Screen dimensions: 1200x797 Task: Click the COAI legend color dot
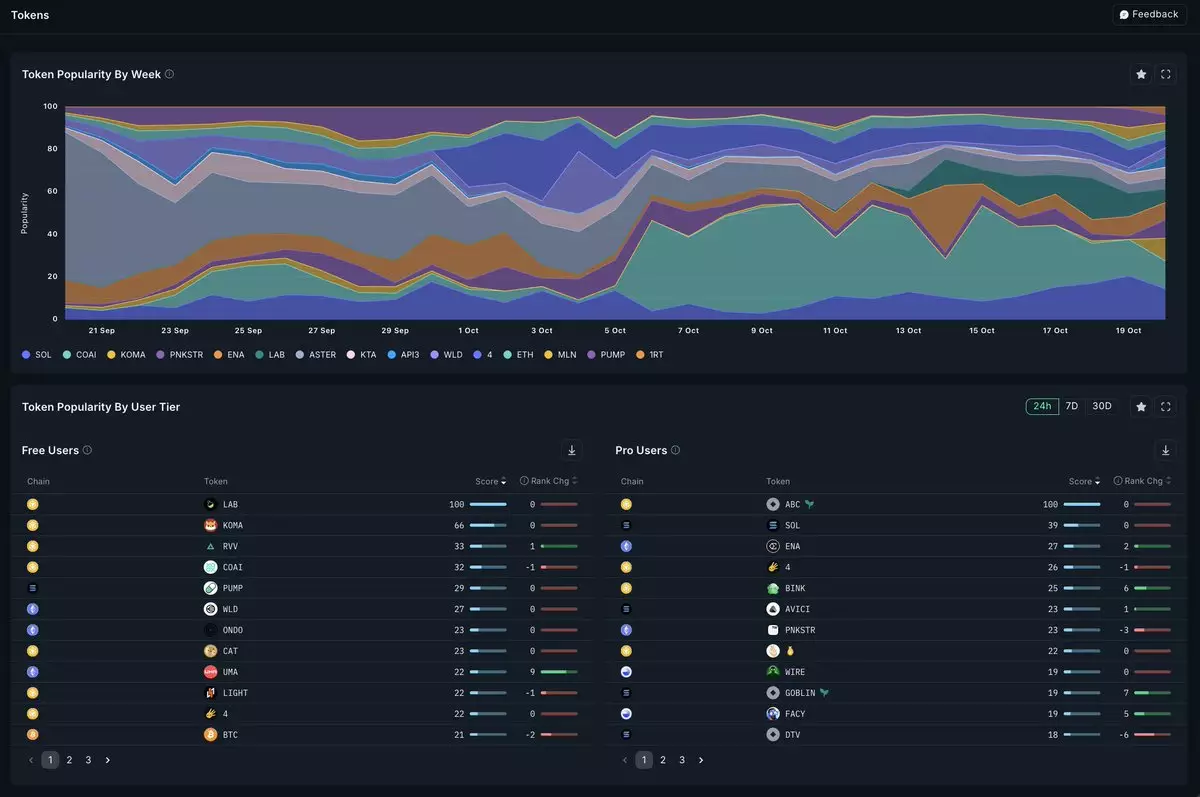[x=66, y=355]
